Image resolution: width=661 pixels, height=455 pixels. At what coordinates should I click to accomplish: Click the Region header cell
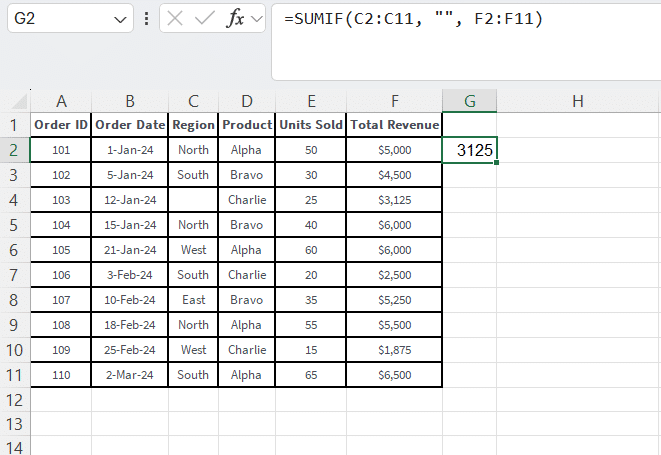[193, 125]
